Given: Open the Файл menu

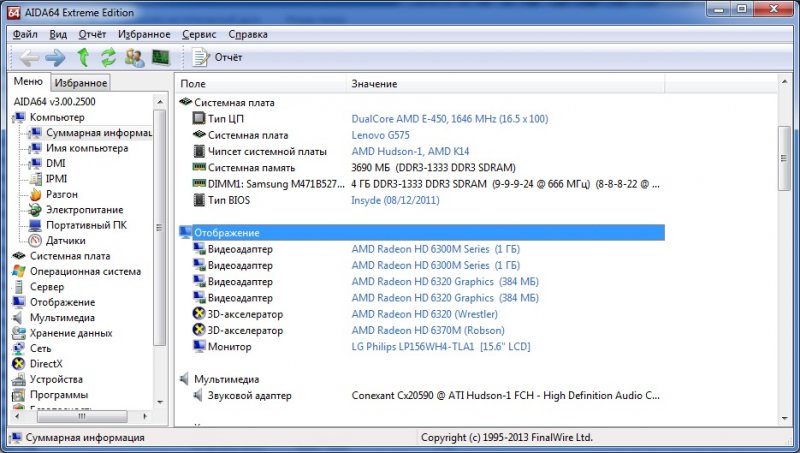Looking at the screenshot, I should [25, 34].
